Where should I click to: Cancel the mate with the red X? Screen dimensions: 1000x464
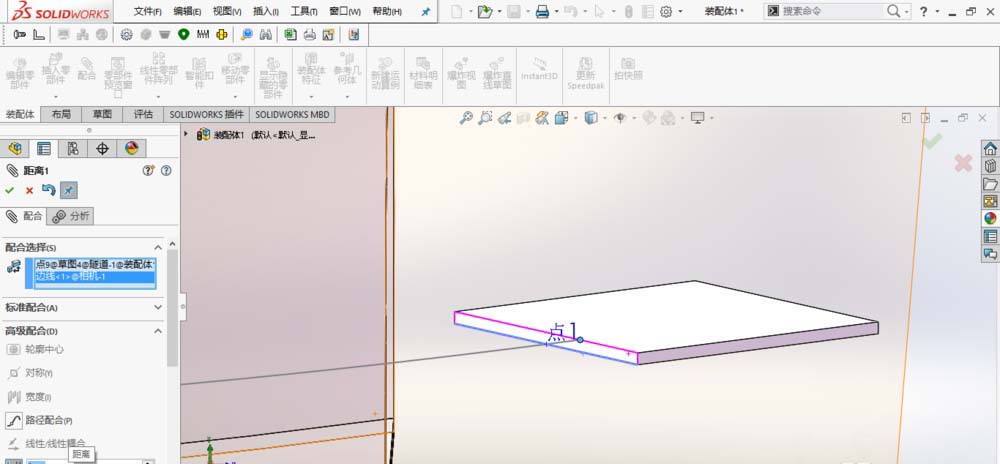pos(29,191)
